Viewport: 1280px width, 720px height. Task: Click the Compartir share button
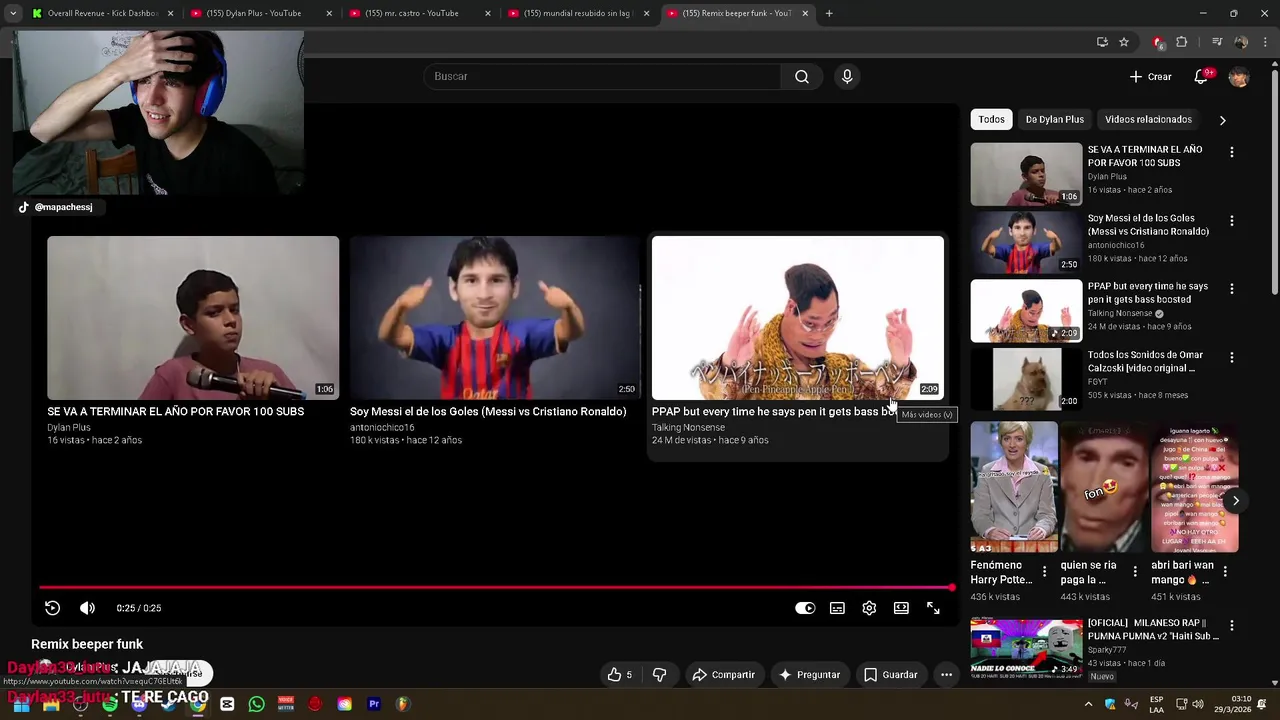(723, 675)
